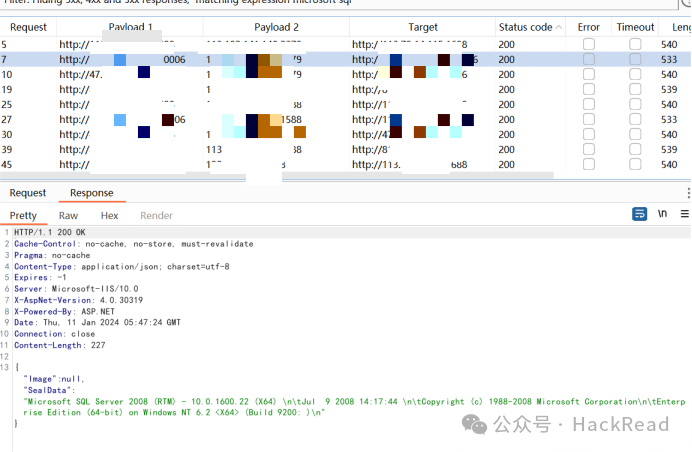Click the Cache-Control header line
The width and height of the screenshot is (692, 452).
click(134, 244)
